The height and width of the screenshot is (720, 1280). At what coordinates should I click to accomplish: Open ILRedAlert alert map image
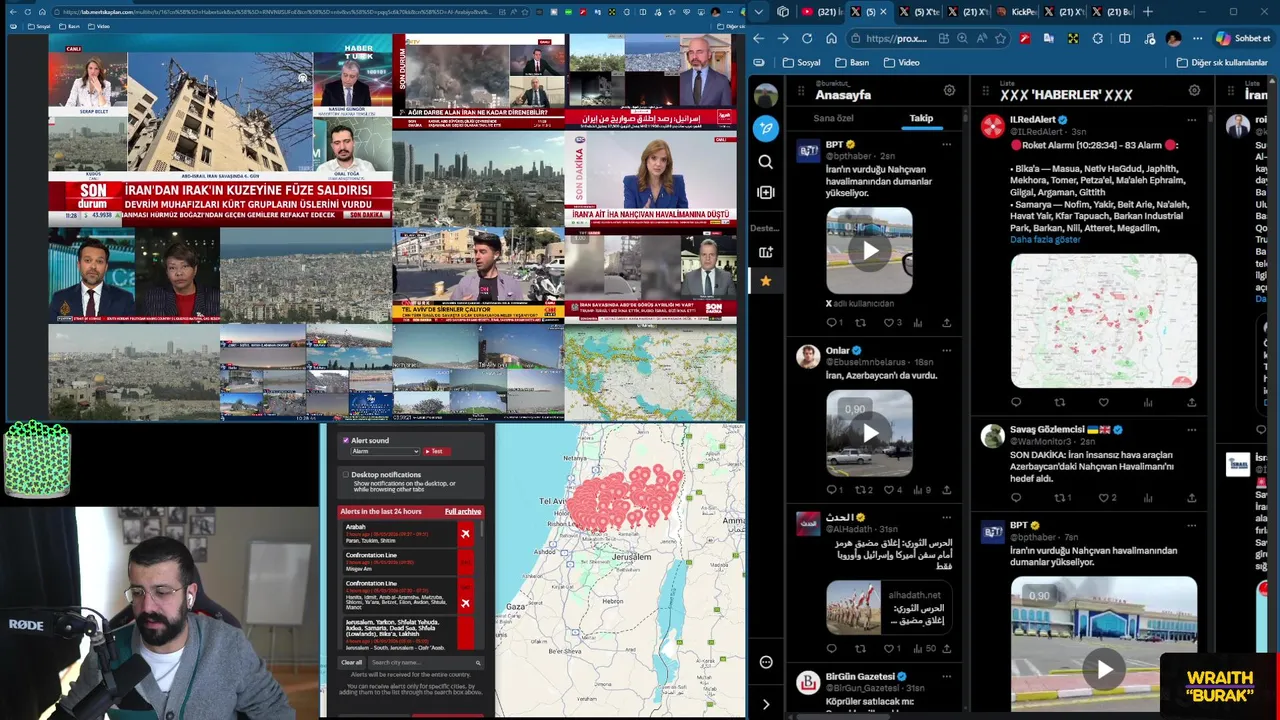click(1104, 321)
